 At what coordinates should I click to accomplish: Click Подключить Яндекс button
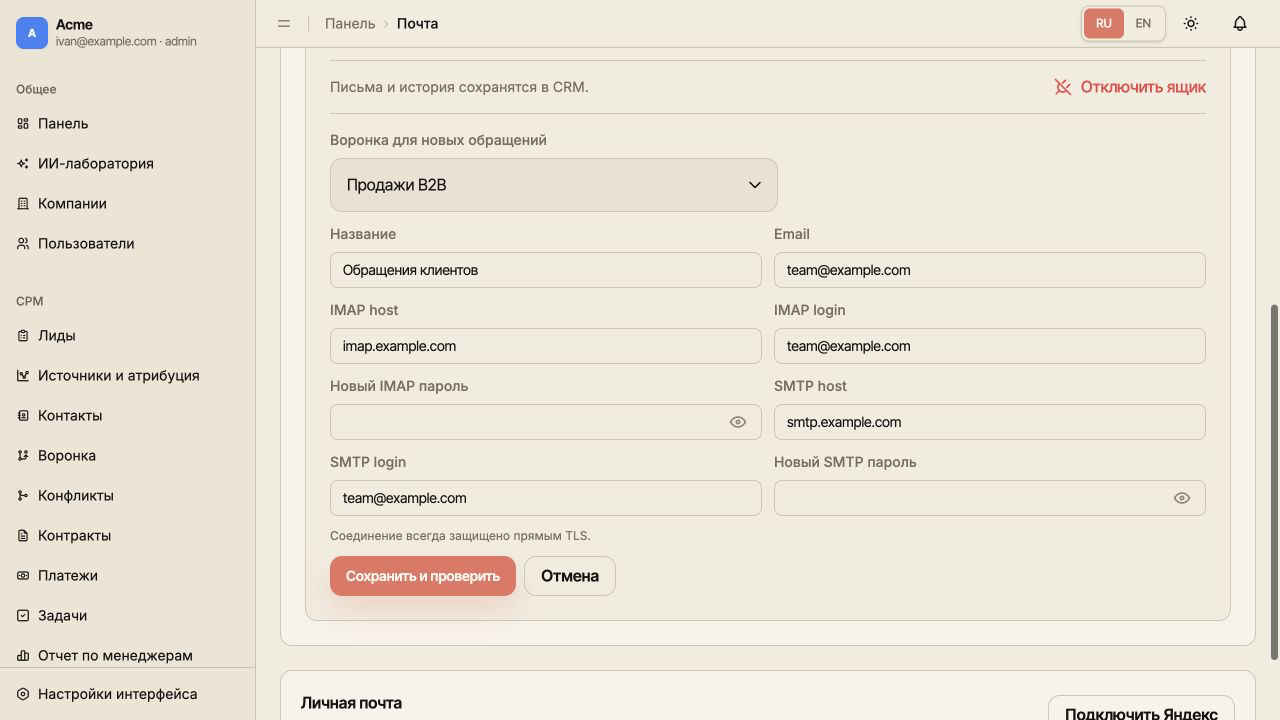point(1141,708)
